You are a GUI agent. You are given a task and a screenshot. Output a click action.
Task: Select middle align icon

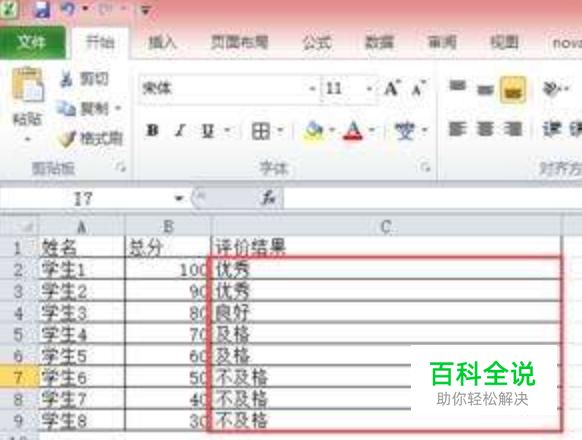click(x=485, y=89)
